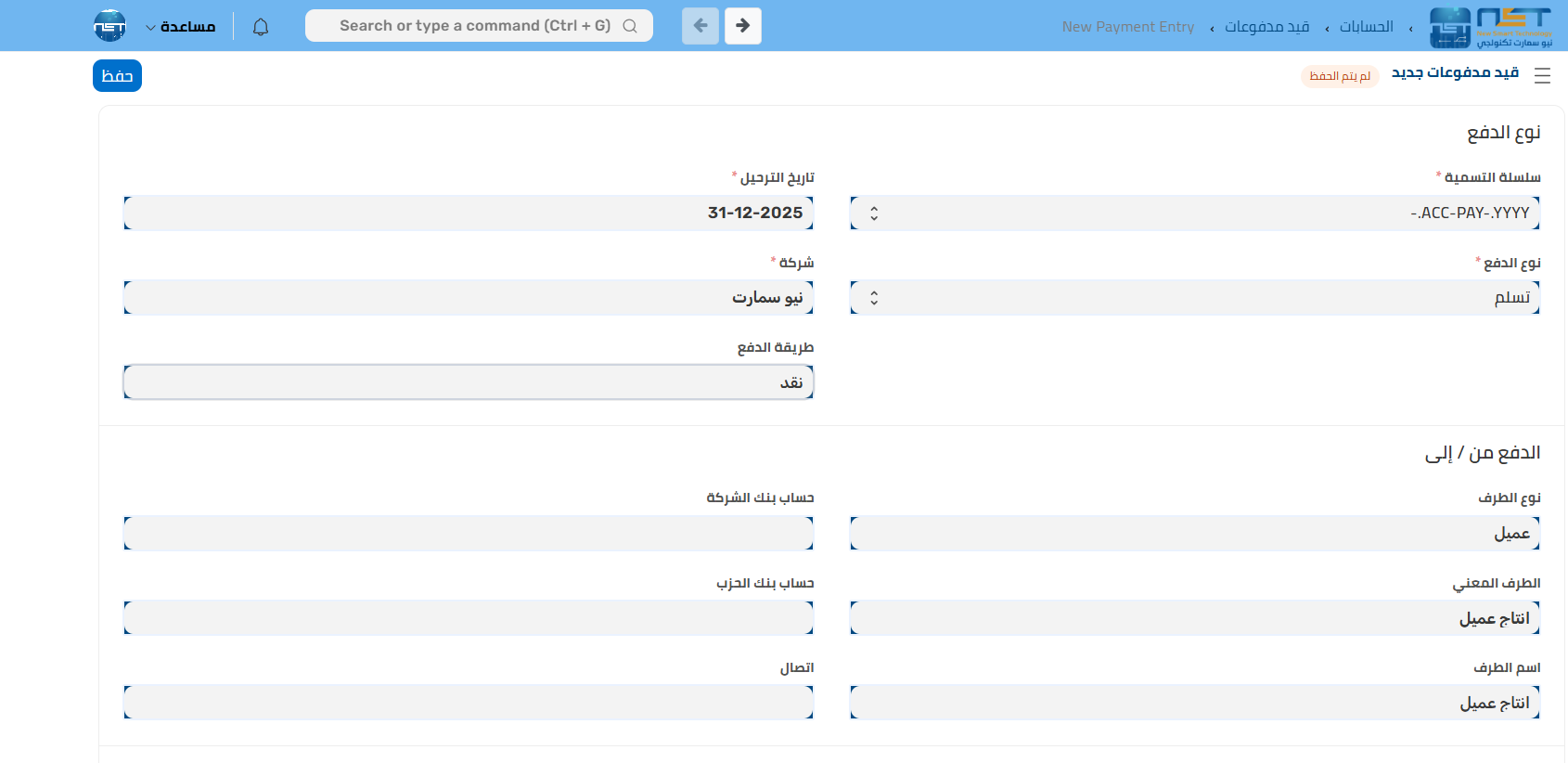Click the حساب بنك الشركة field

tap(469, 534)
